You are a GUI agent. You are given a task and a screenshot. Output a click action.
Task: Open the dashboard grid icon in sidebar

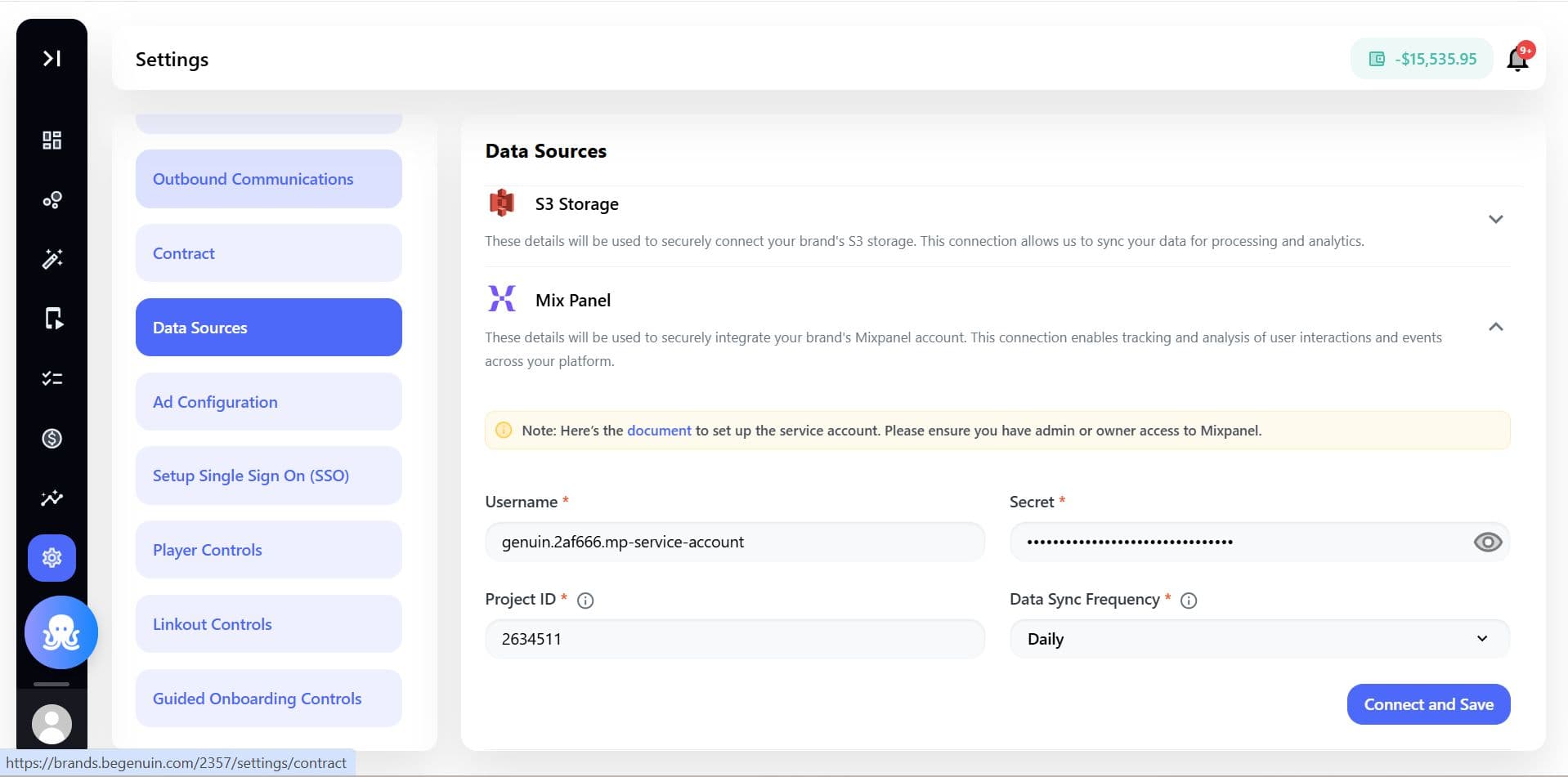pyautogui.click(x=52, y=141)
